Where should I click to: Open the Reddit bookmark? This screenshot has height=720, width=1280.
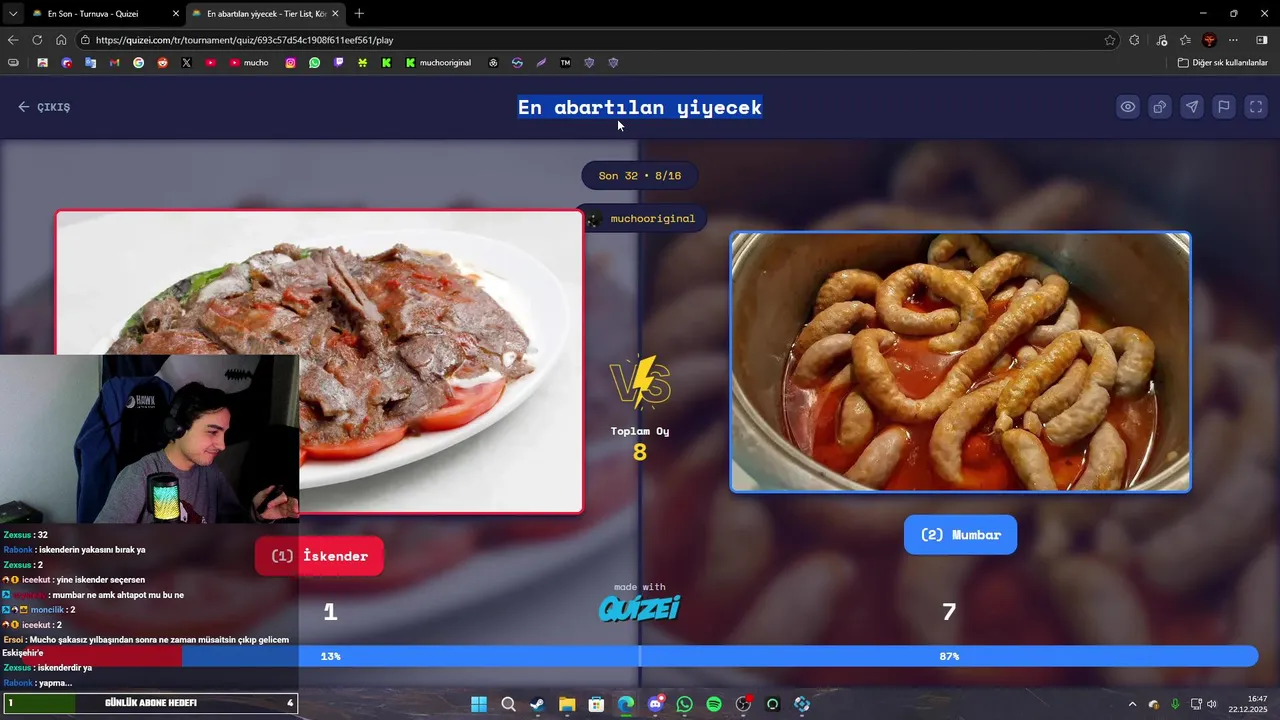(162, 62)
